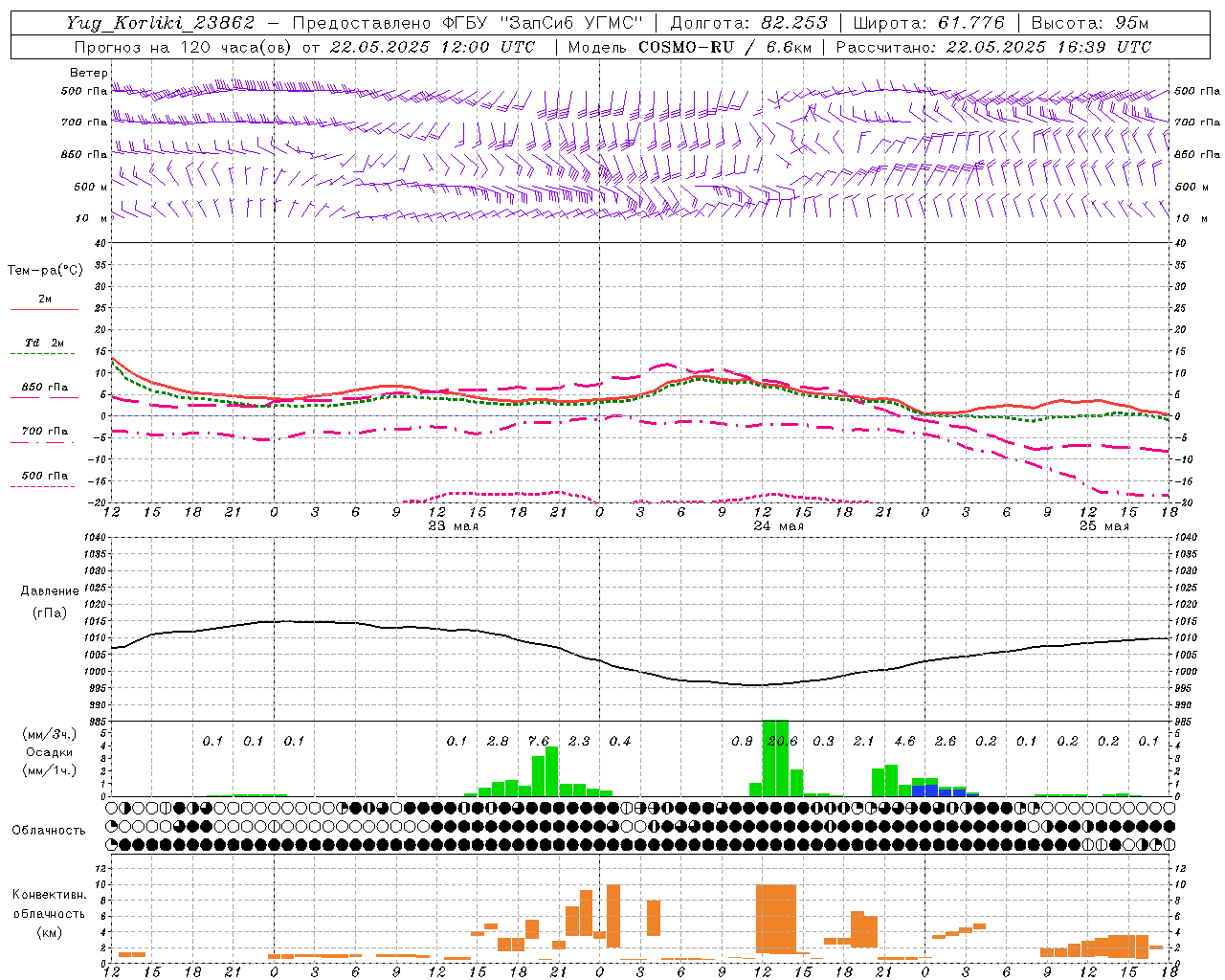This screenshot has height=980, width=1225.
Task: Click the precipitation total 2.6
Action: coord(946,741)
